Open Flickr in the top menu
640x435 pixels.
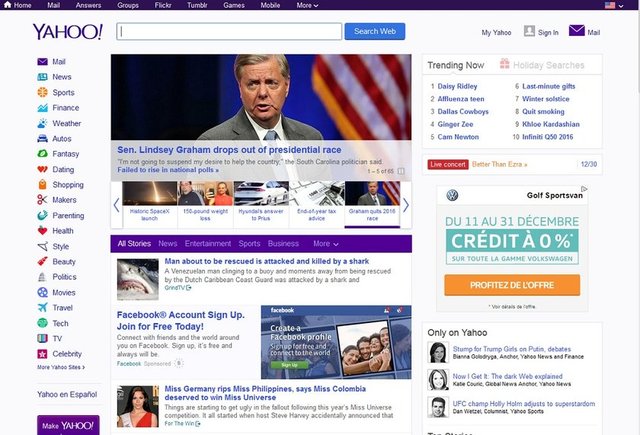point(163,5)
